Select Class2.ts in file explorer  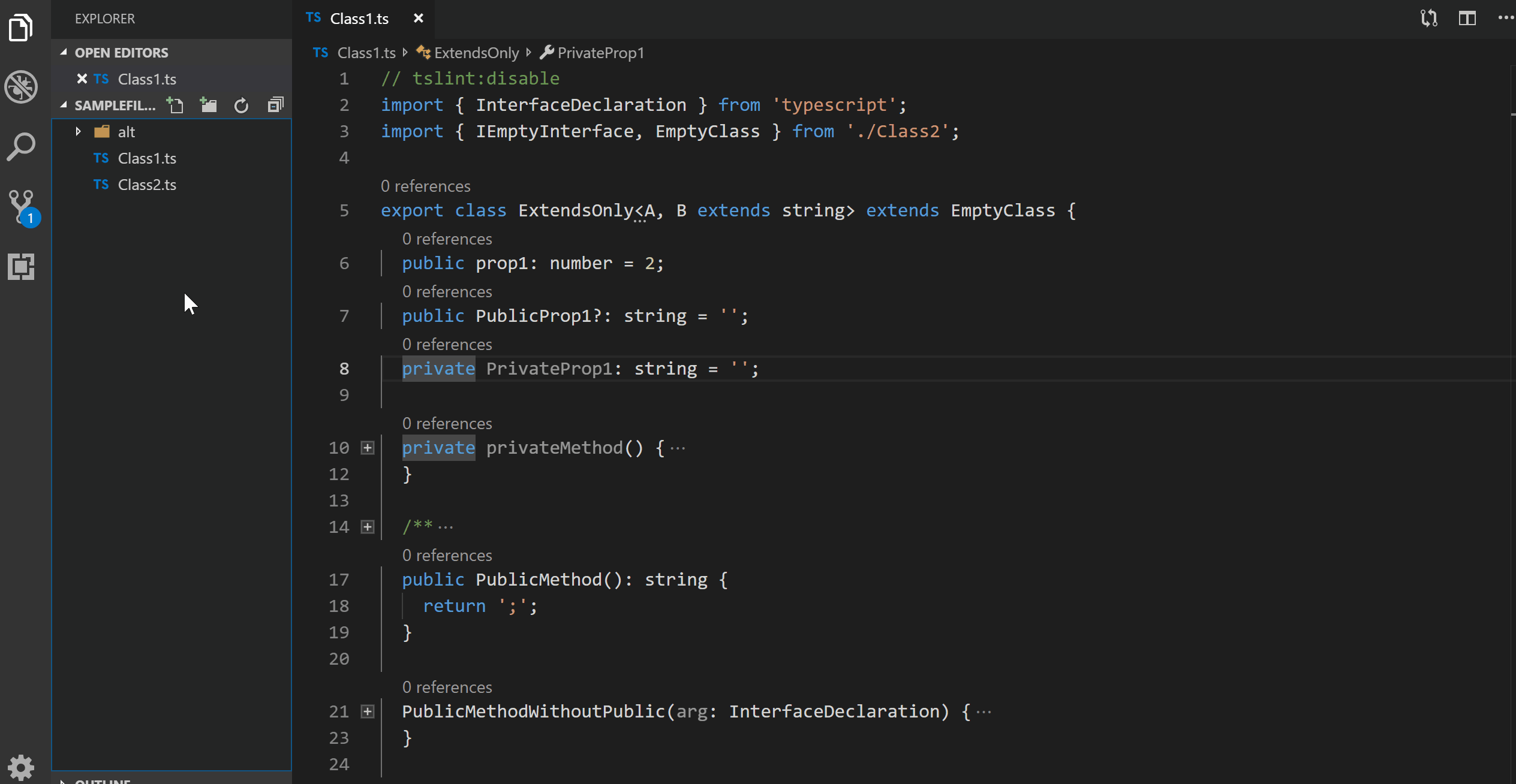click(148, 184)
